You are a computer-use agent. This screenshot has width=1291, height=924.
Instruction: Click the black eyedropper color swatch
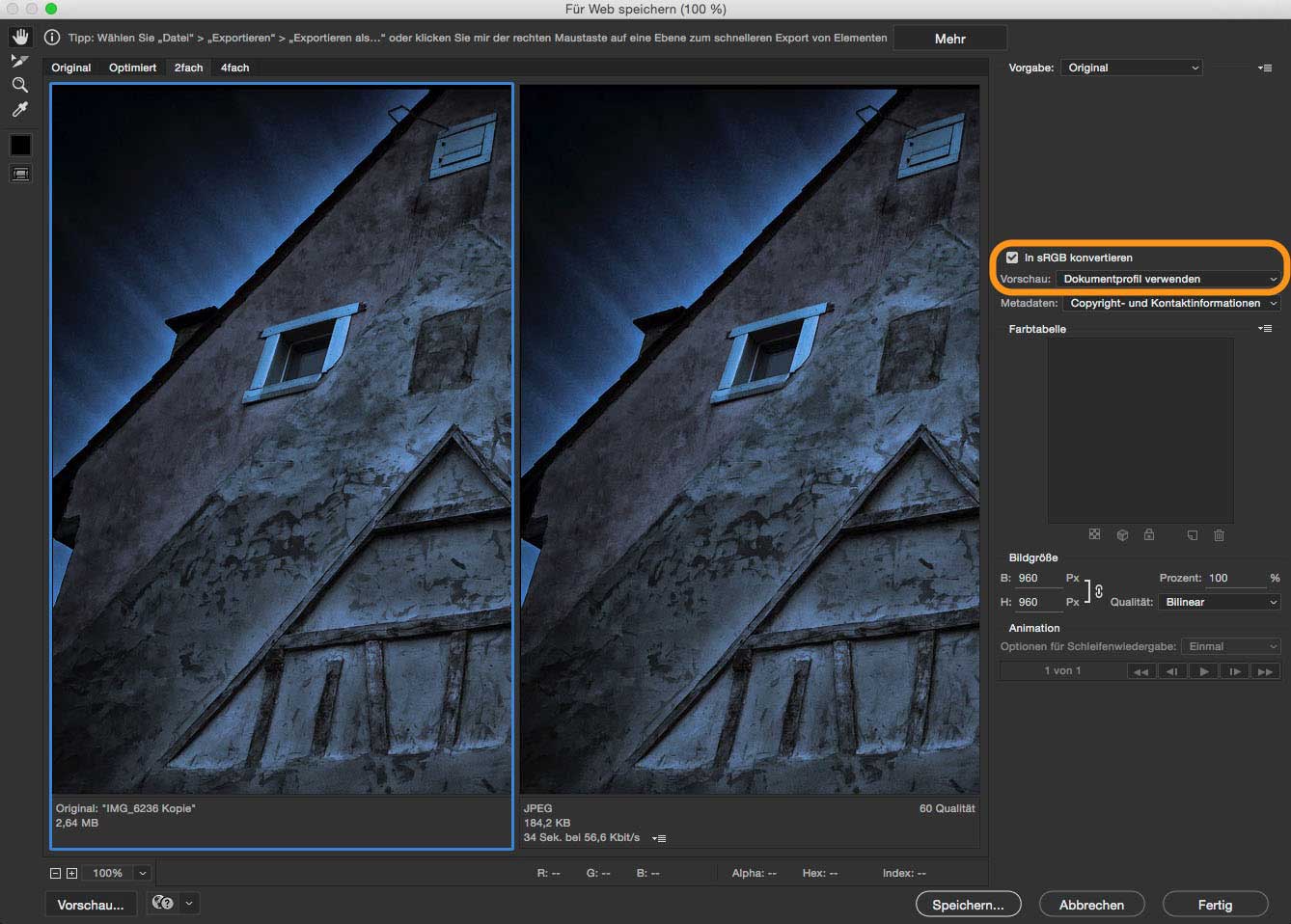(20, 145)
